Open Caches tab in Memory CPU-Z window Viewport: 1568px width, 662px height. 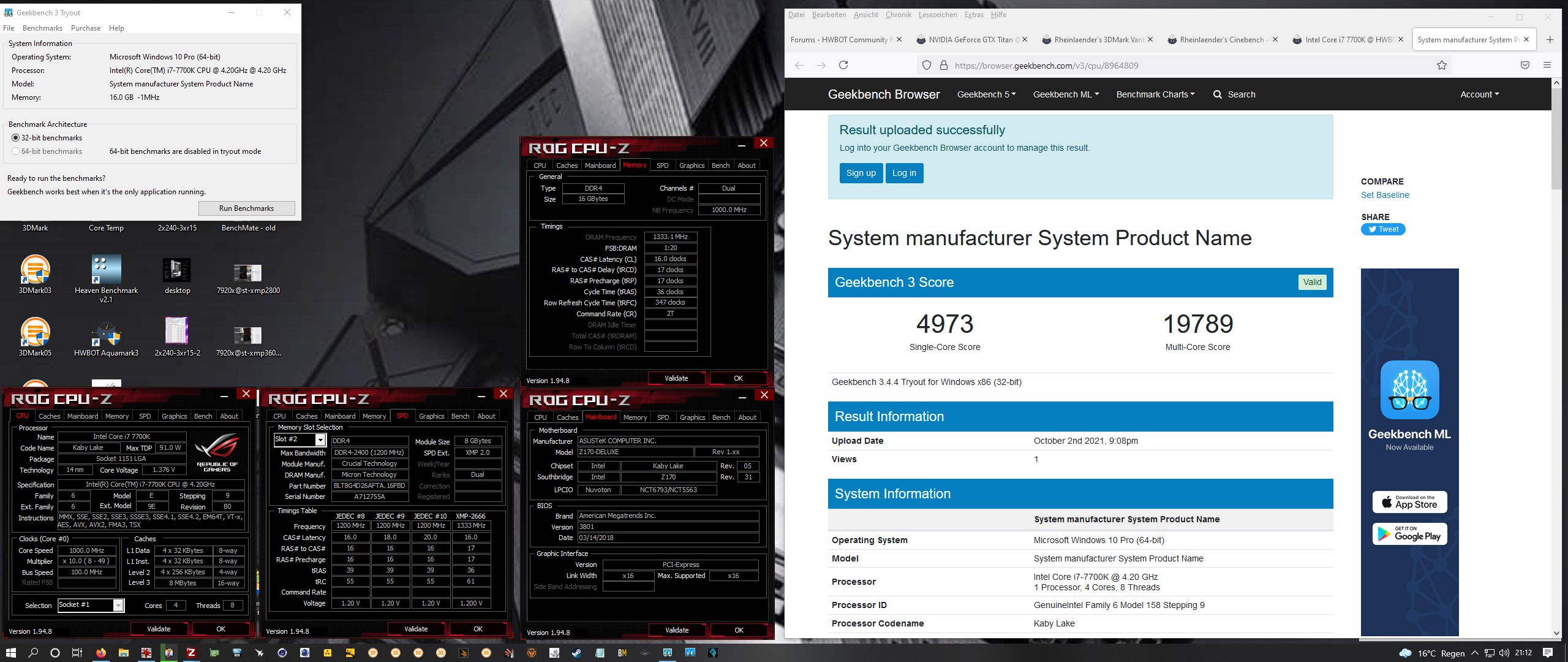pos(567,165)
